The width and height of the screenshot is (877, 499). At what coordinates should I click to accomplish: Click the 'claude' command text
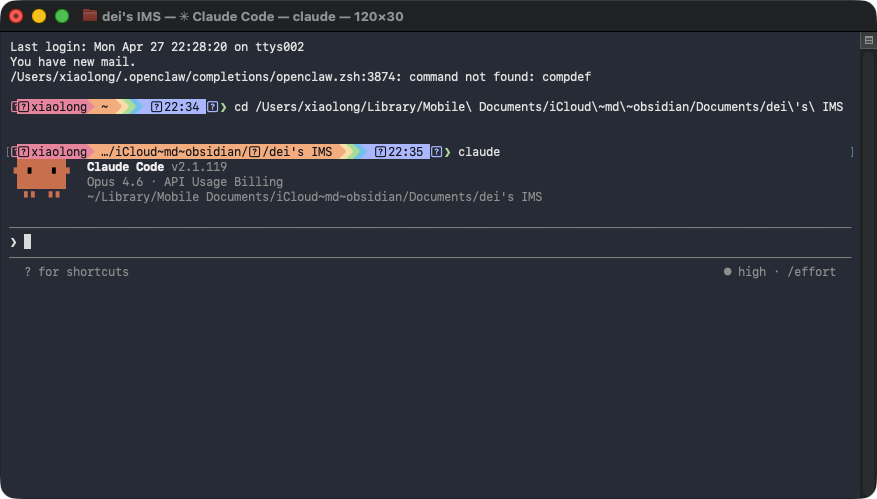(479, 152)
